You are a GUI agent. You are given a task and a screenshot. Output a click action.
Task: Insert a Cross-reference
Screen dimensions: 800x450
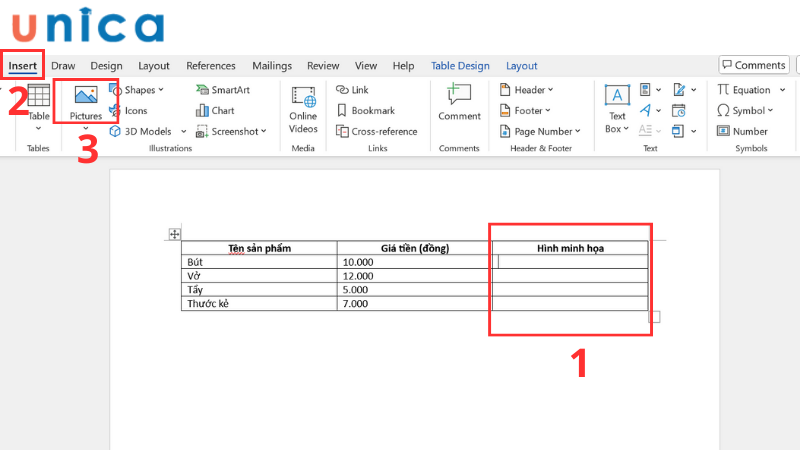tap(378, 131)
